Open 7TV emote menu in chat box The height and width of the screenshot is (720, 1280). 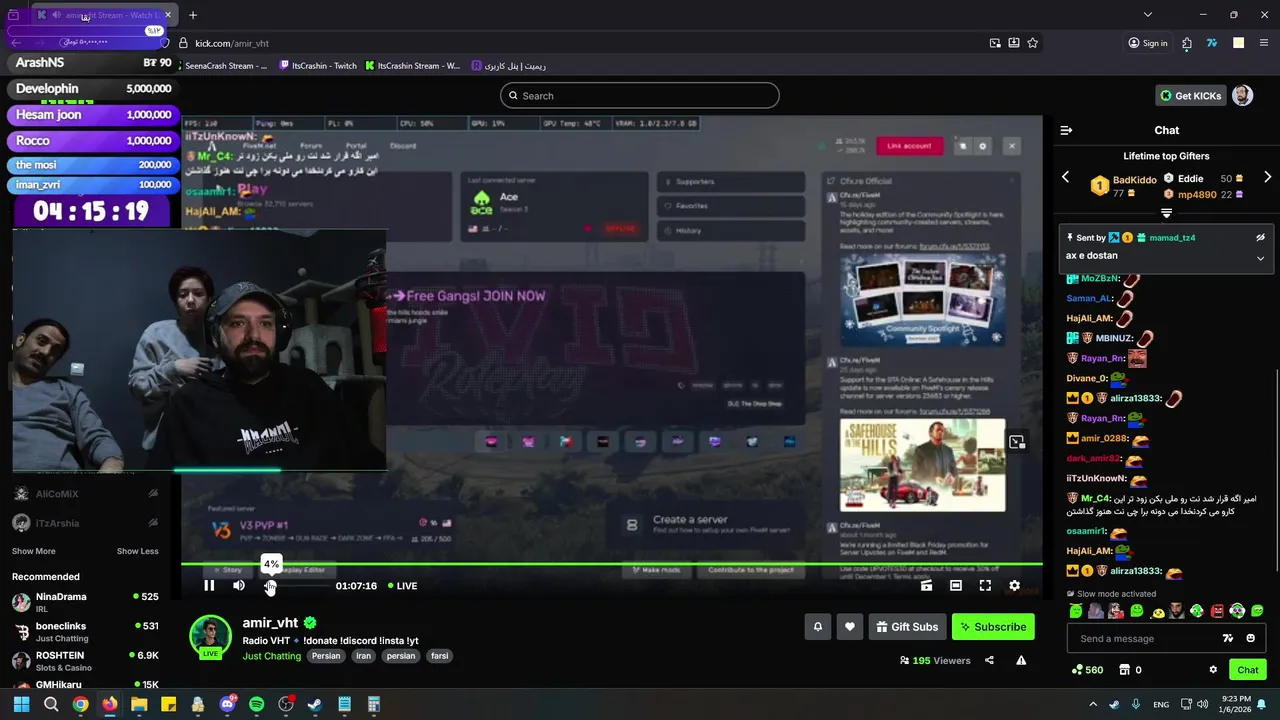1228,638
